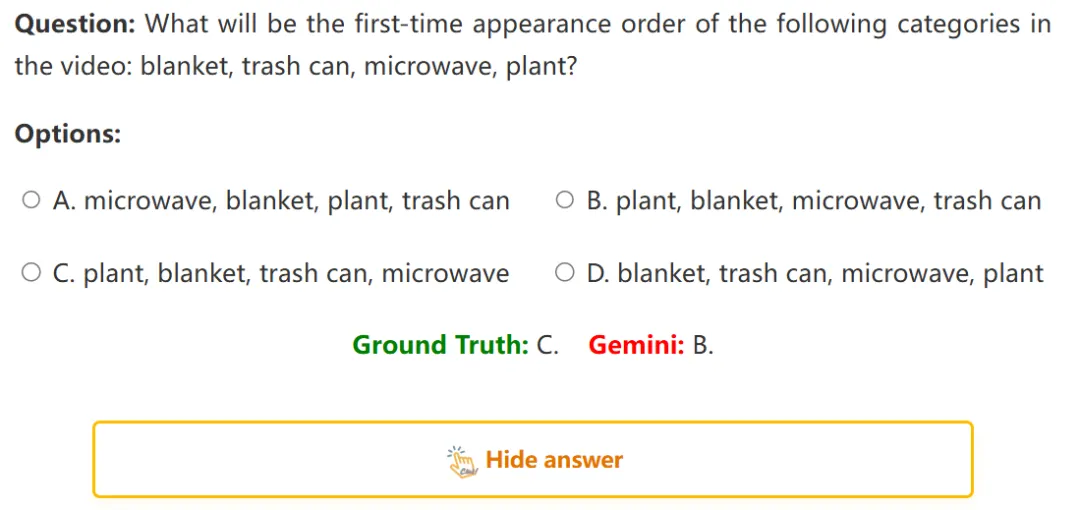The image size is (1080, 510).
Task: Click the bold Question heading
Action: click(x=76, y=25)
